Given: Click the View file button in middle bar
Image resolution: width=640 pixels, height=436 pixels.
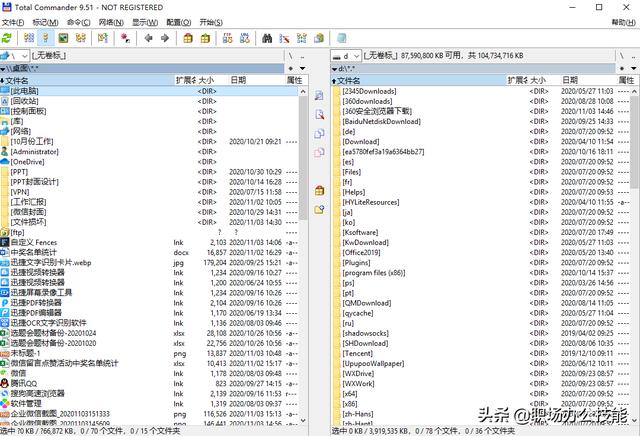Looking at the screenshot, I should pyautogui.click(x=319, y=96).
